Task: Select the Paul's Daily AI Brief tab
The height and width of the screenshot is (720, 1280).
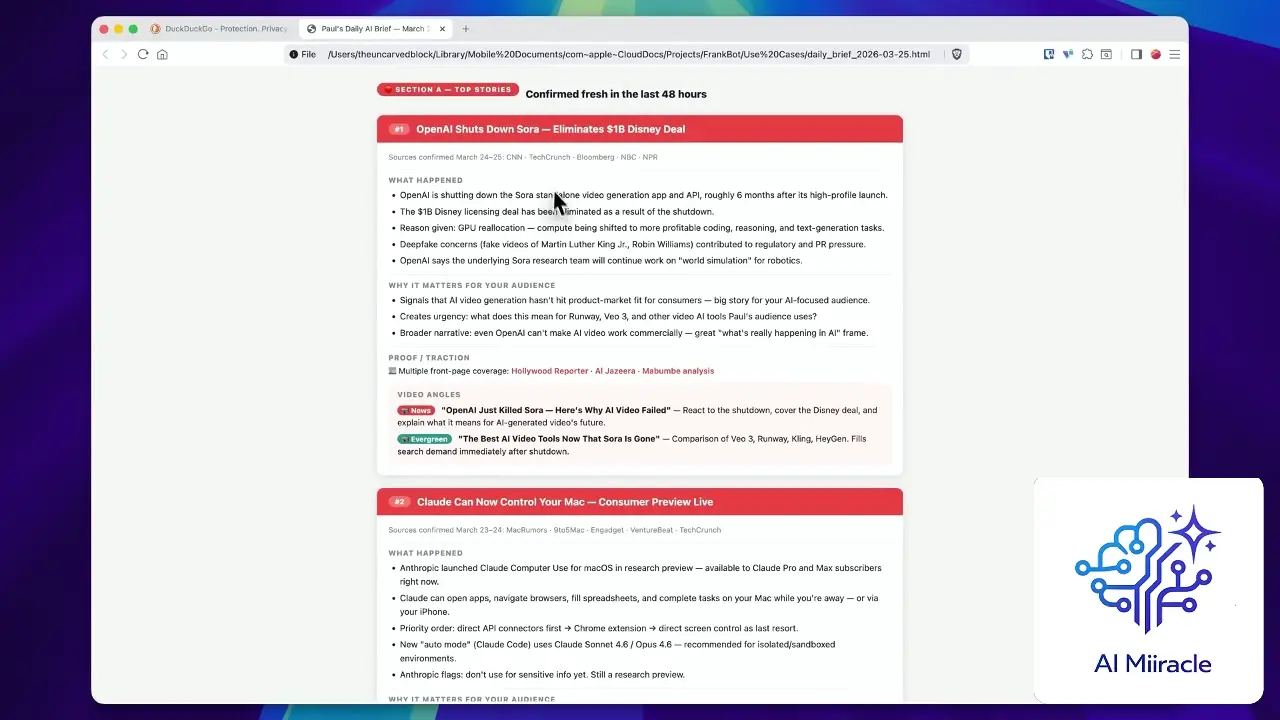Action: tap(375, 29)
